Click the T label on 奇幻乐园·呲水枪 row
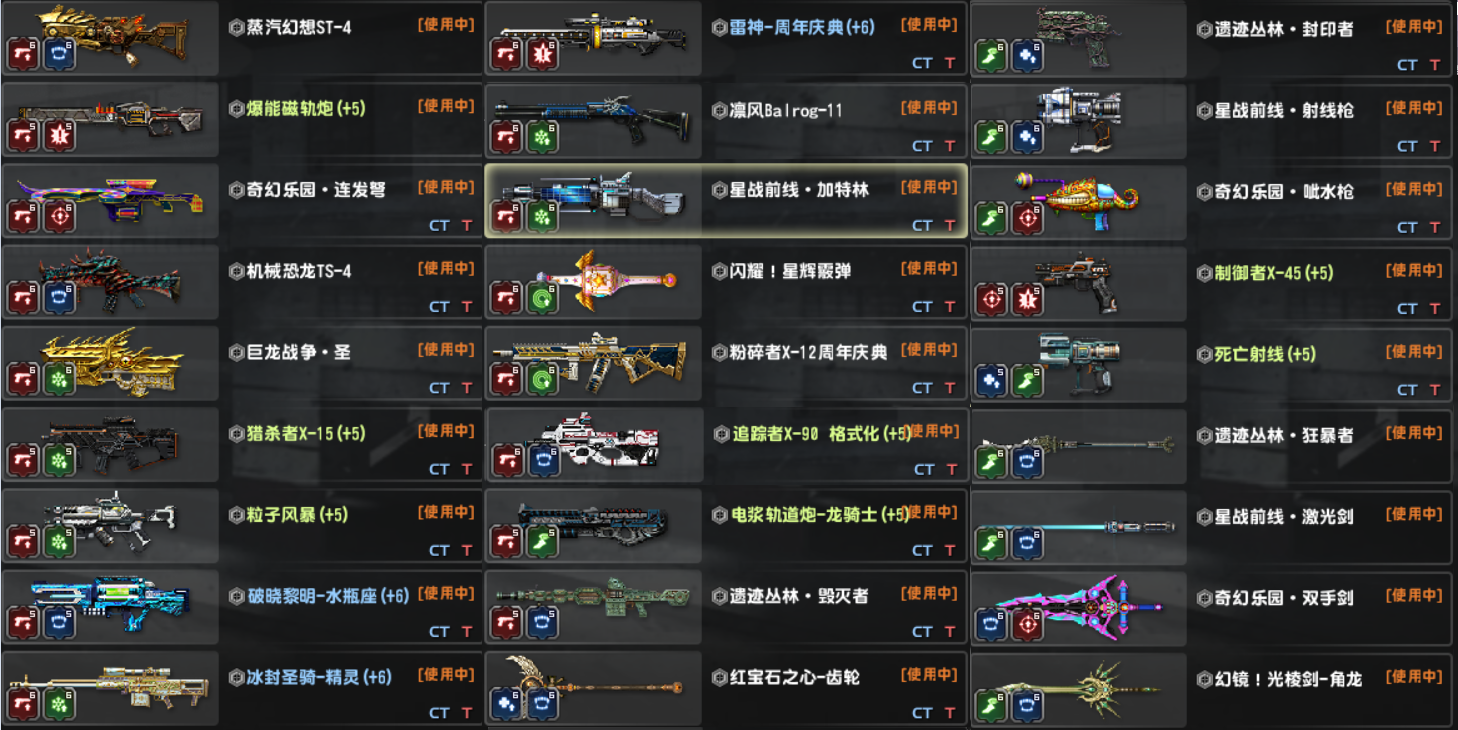This screenshot has height=730, width=1458. [x=1435, y=227]
